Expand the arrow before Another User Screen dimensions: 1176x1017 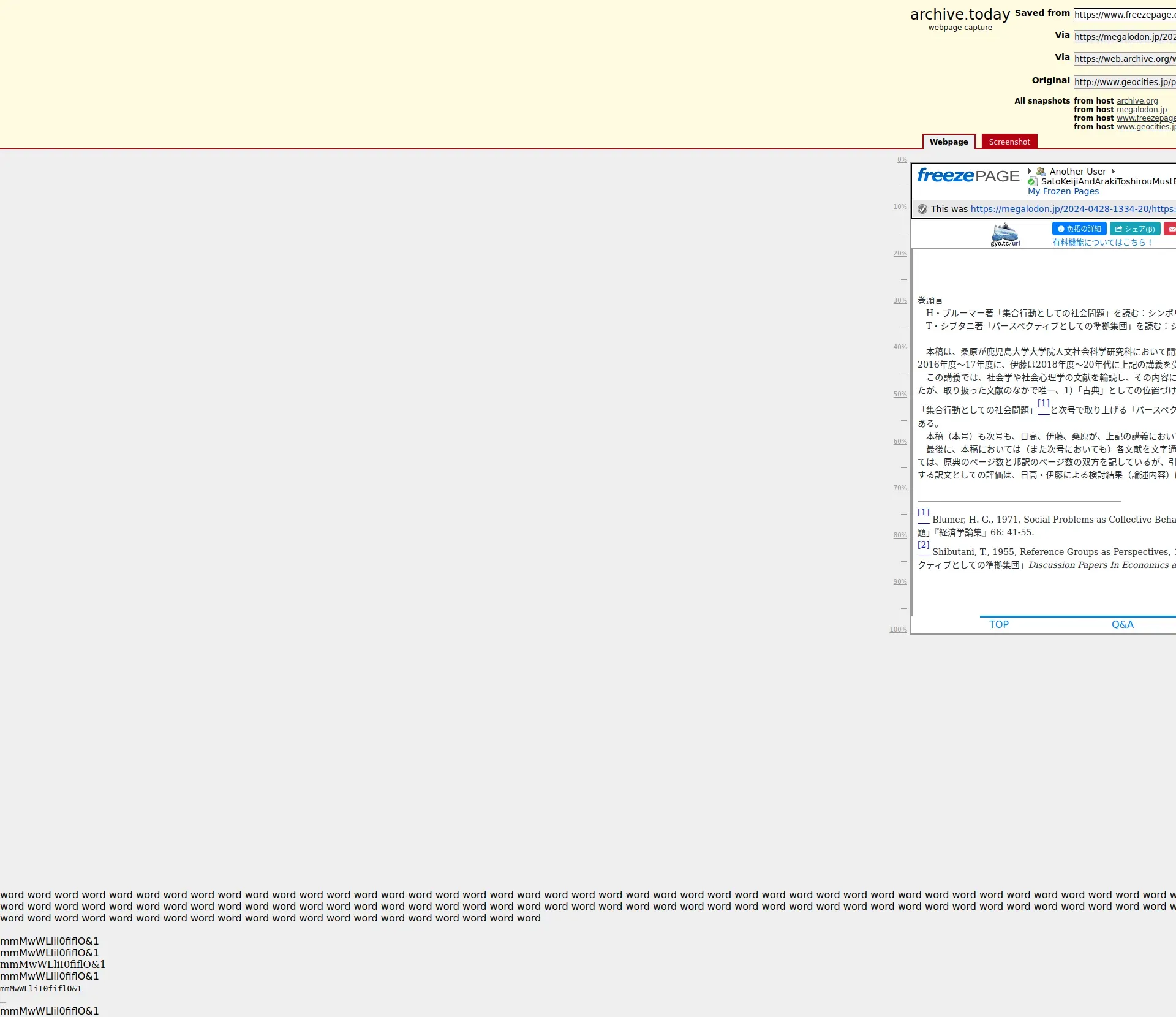point(1030,172)
